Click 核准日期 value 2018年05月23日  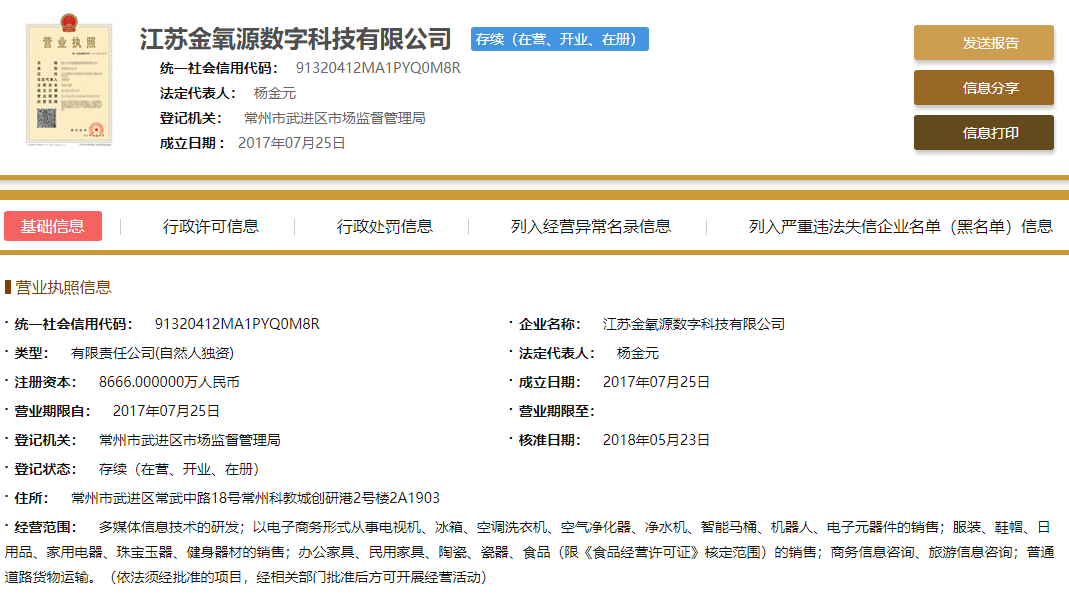point(656,440)
